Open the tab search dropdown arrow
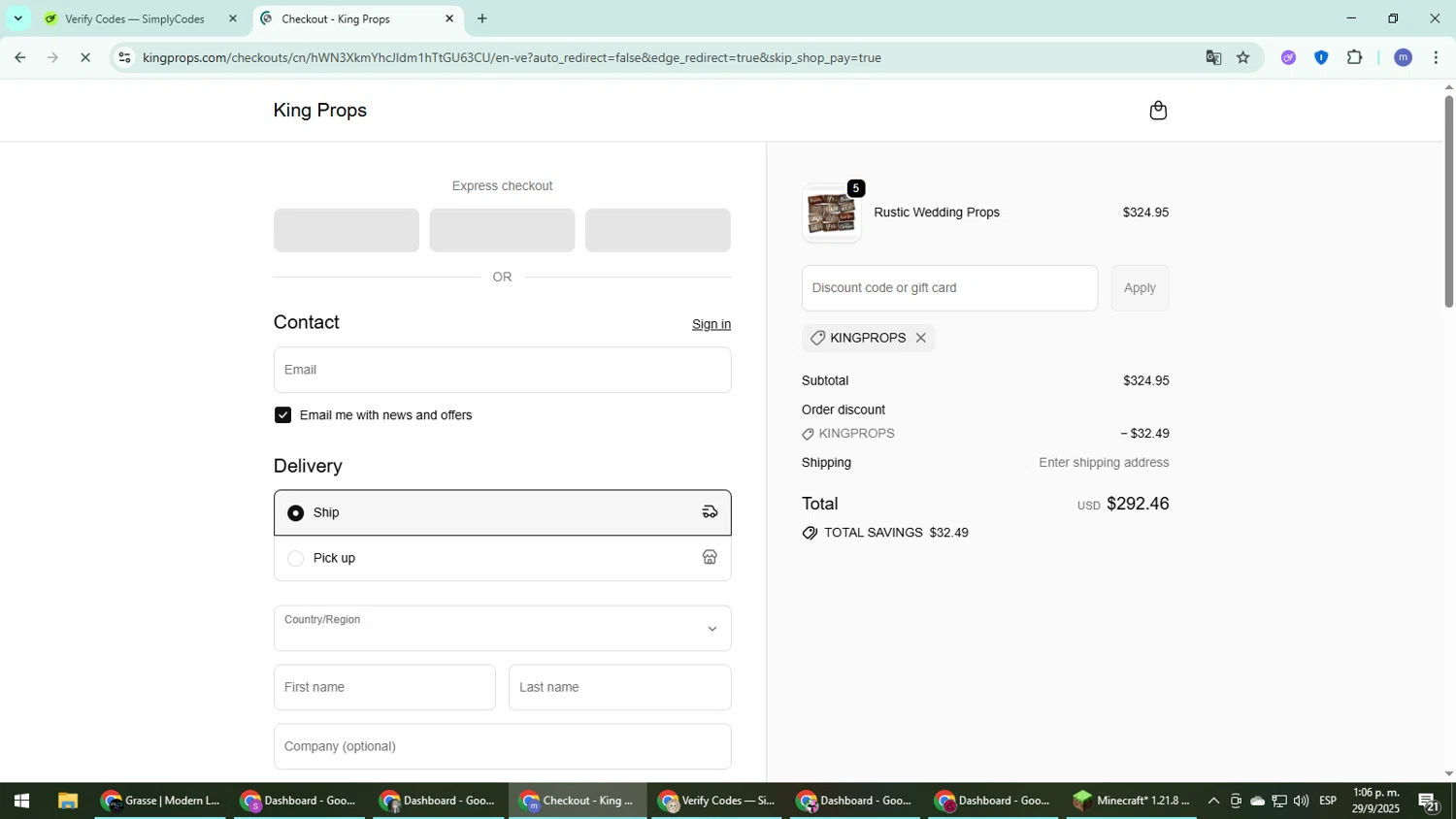 coord(17,18)
